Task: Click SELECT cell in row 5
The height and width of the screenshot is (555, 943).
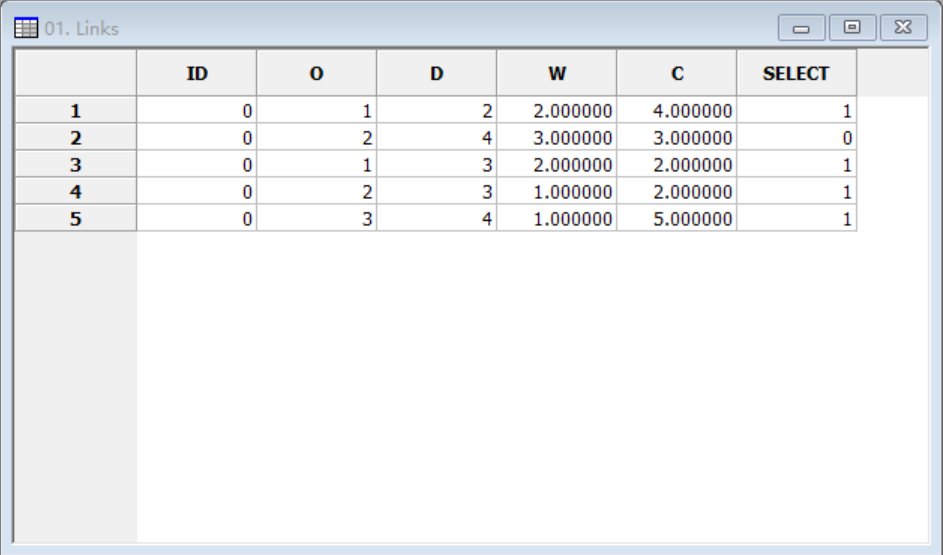Action: pyautogui.click(x=797, y=218)
